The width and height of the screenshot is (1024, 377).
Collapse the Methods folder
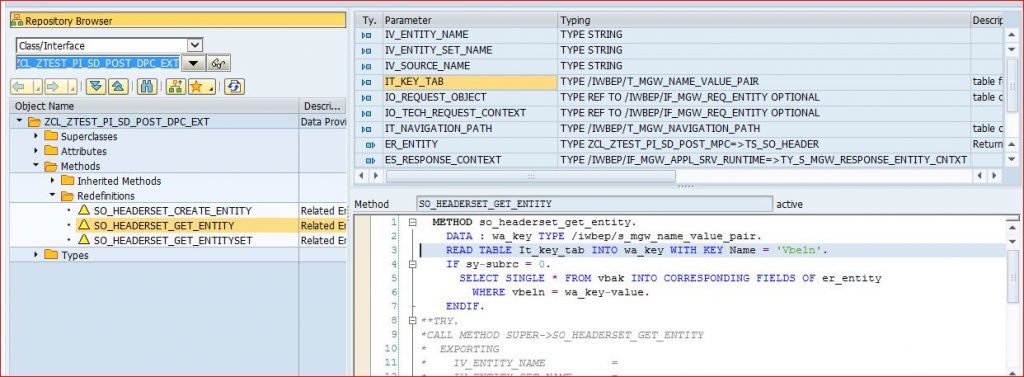tap(37, 166)
